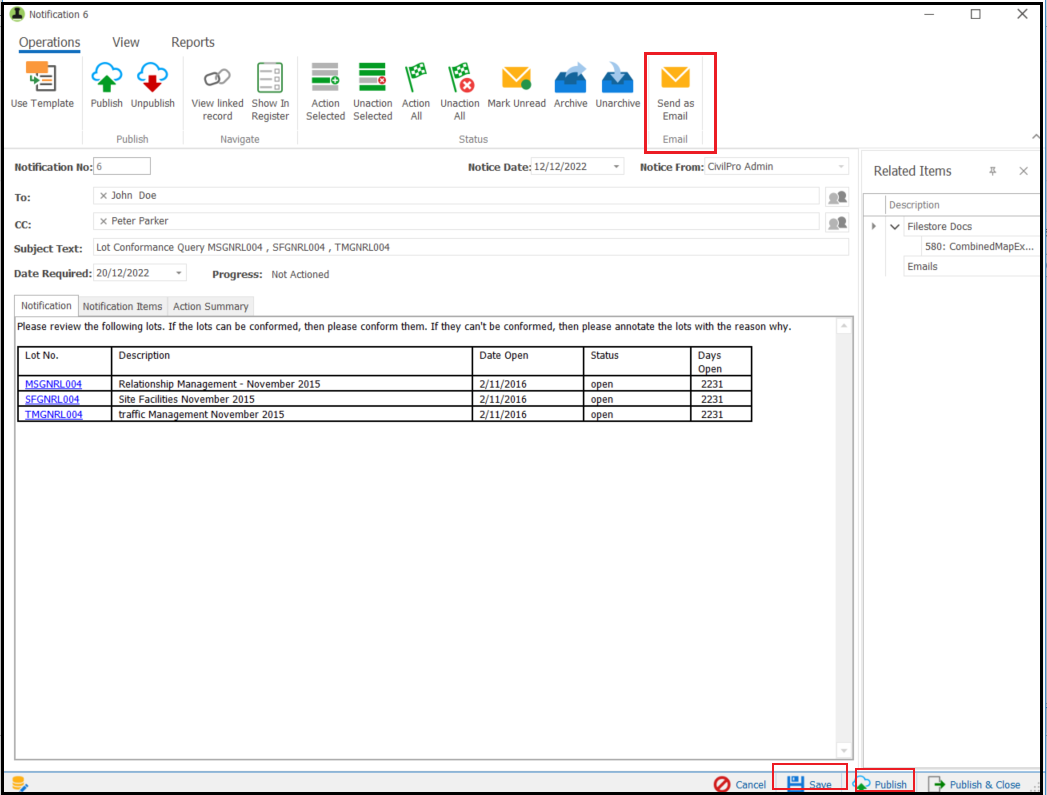The image size is (1047, 795).
Task: Remove John Doe from To recipients
Action: (x=103, y=196)
